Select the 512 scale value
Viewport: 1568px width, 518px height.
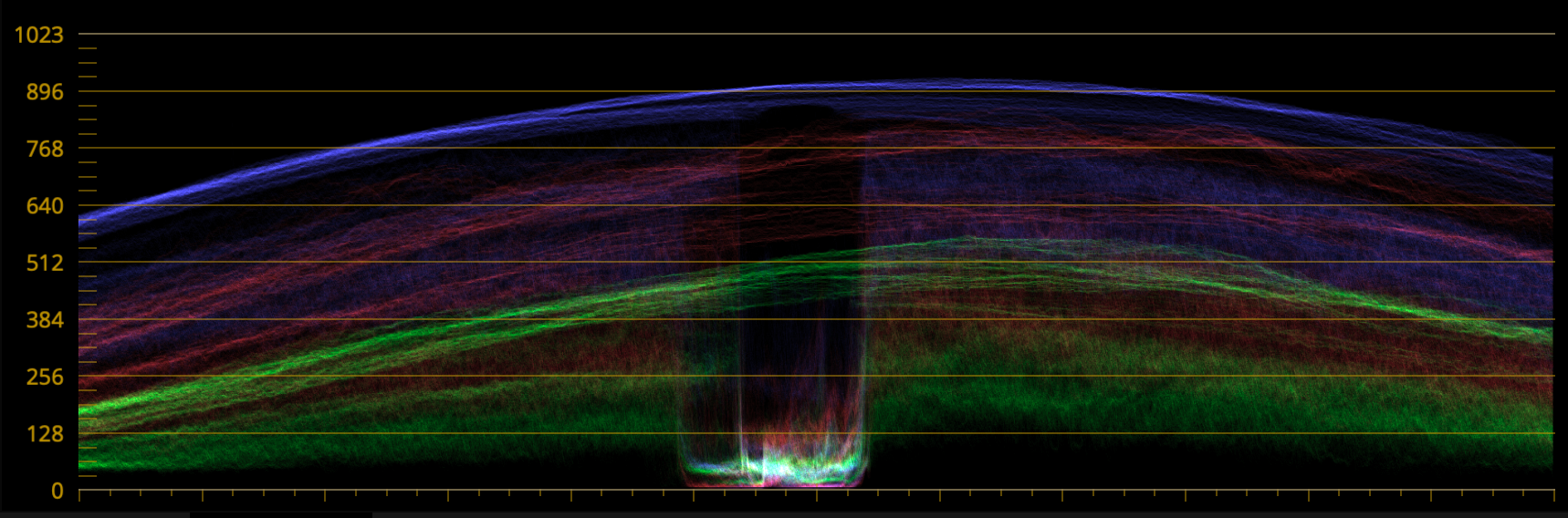pos(45,263)
